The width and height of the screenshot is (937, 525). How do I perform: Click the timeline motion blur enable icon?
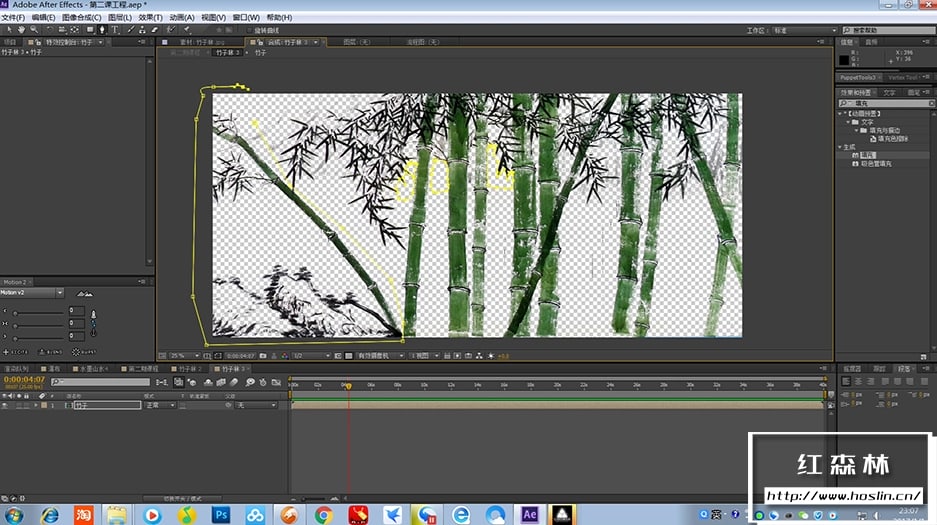click(x=235, y=382)
